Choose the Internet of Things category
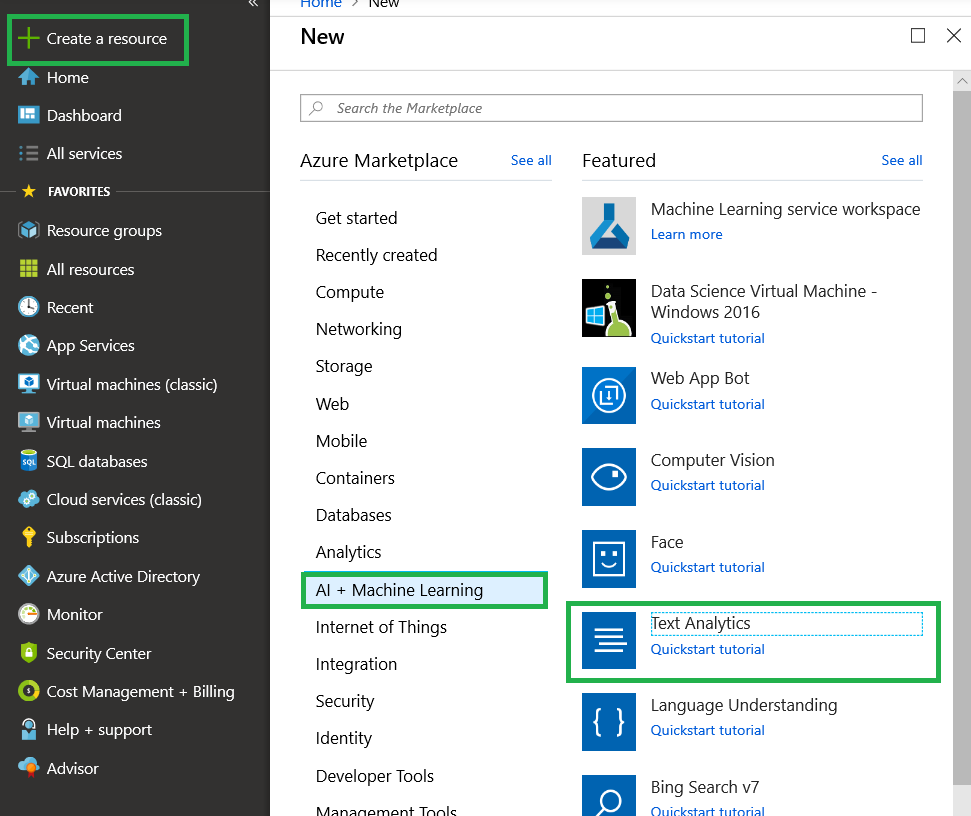 [381, 627]
